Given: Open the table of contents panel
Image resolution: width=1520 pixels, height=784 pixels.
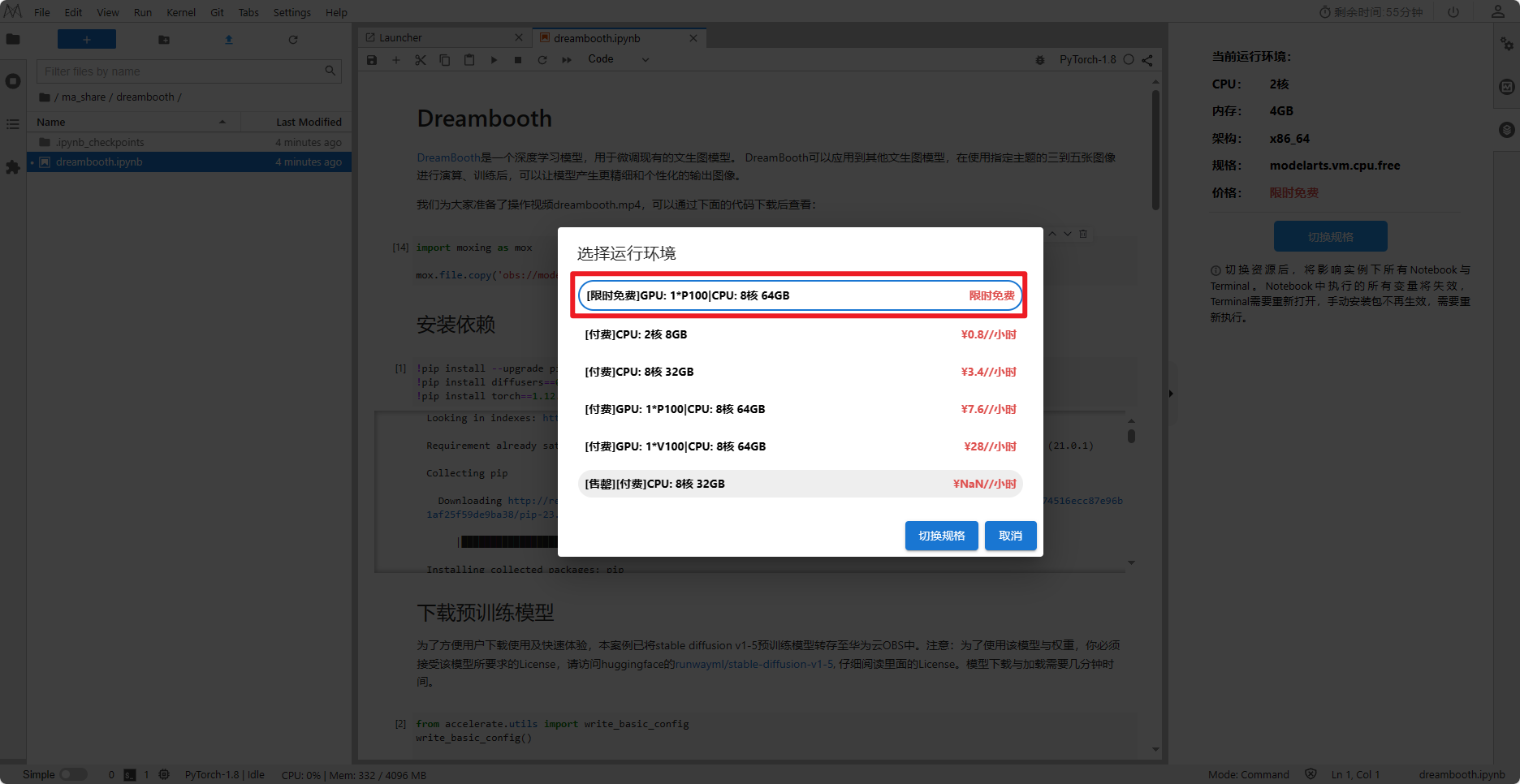Looking at the screenshot, I should (x=13, y=124).
